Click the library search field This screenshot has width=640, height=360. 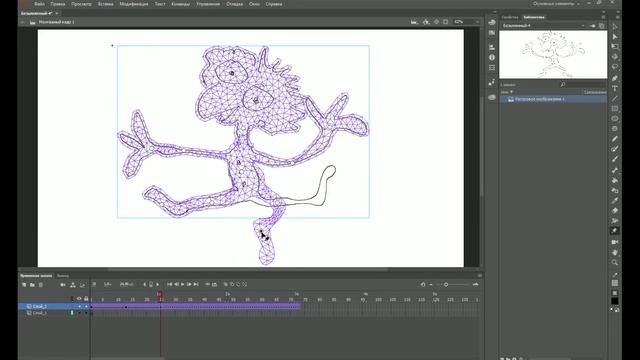583,84
